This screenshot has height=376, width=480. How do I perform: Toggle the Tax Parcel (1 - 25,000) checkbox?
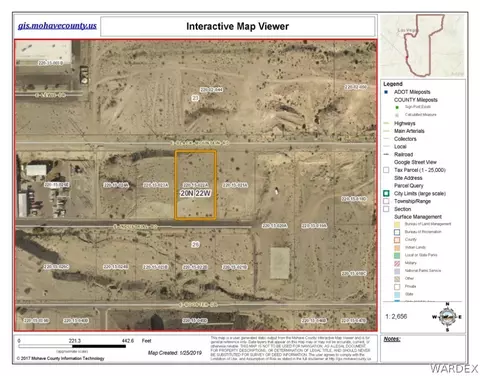(x=386, y=170)
